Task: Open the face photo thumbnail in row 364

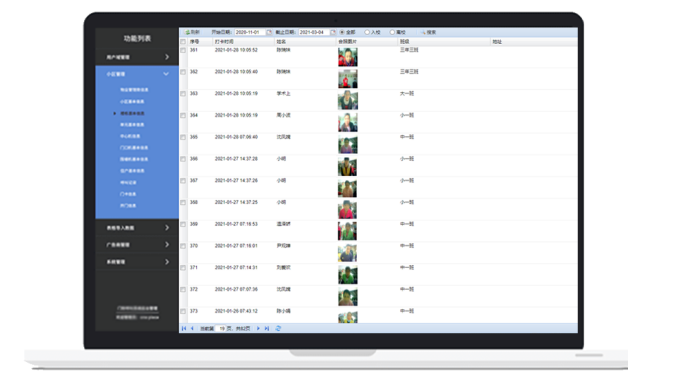Action: coord(347,122)
